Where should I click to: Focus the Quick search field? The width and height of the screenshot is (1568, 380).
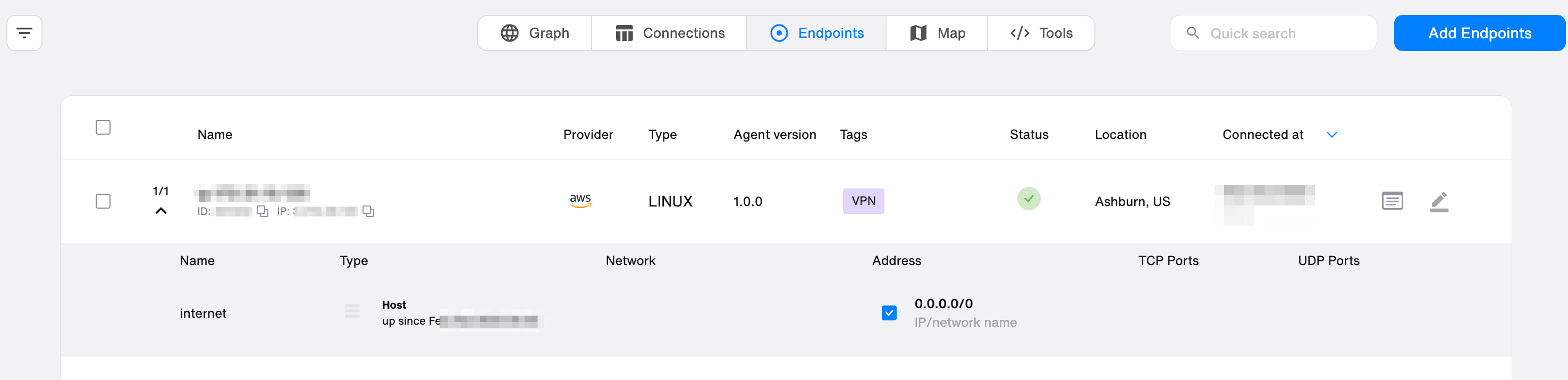(1273, 33)
